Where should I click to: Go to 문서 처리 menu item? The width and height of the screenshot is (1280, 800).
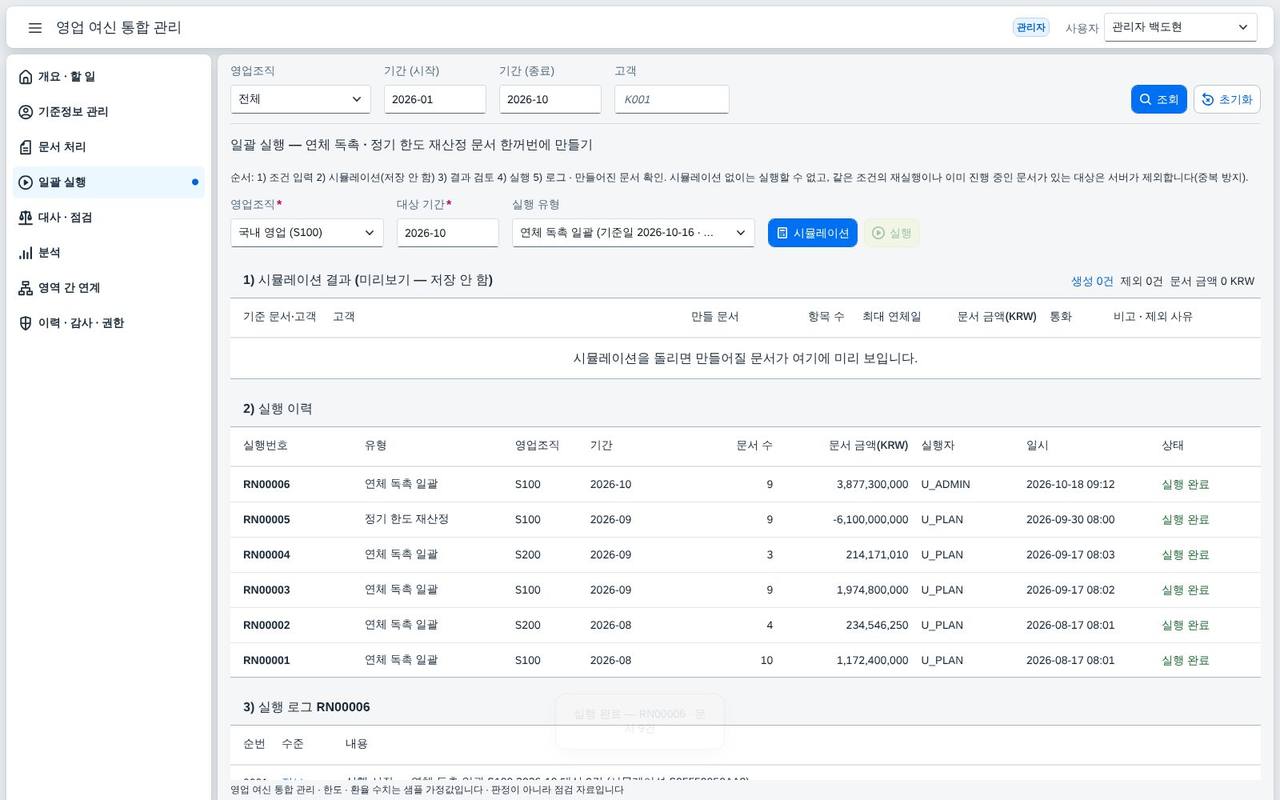[109, 147]
